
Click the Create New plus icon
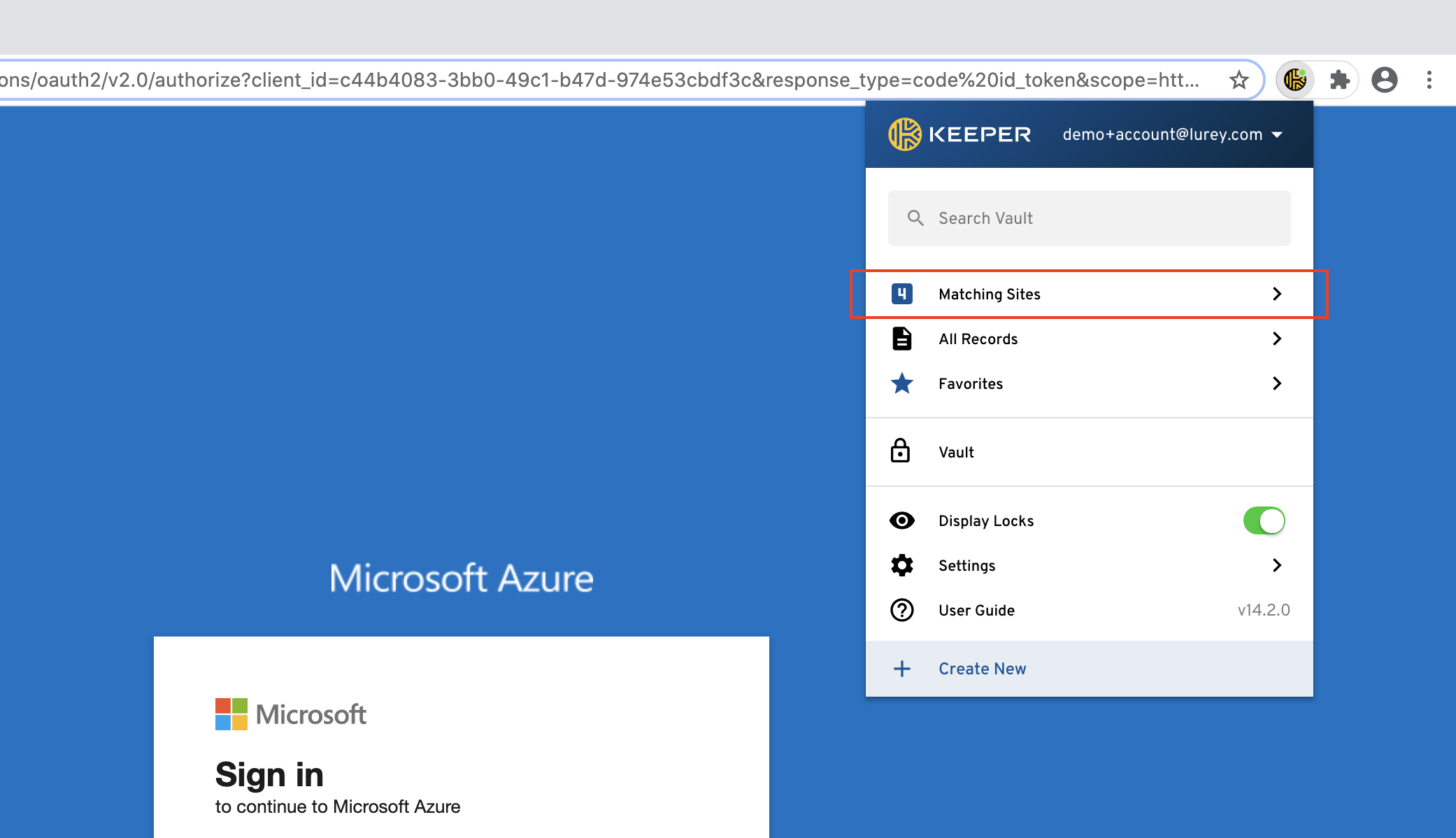(x=902, y=669)
